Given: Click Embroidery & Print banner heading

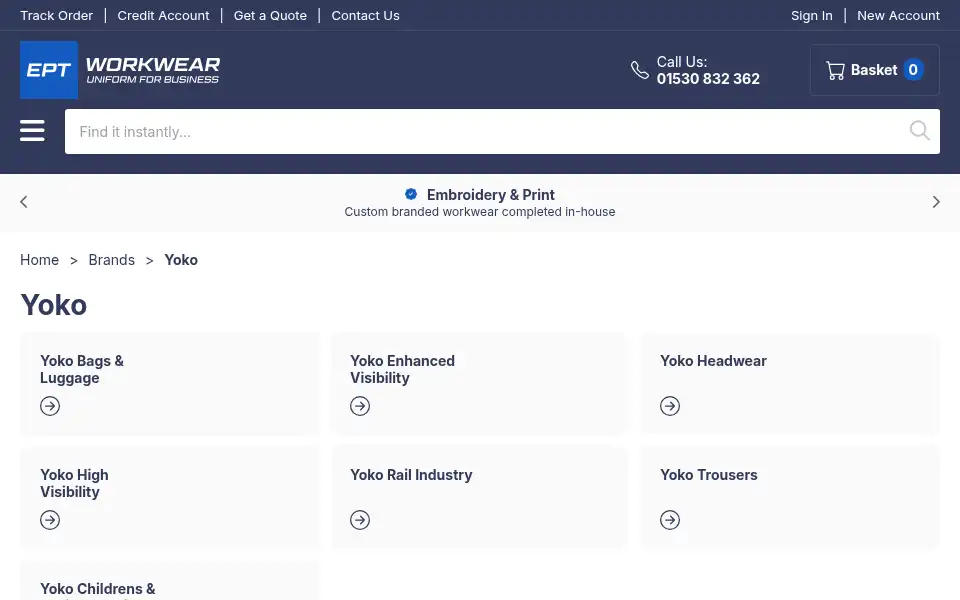Looking at the screenshot, I should coord(490,195).
